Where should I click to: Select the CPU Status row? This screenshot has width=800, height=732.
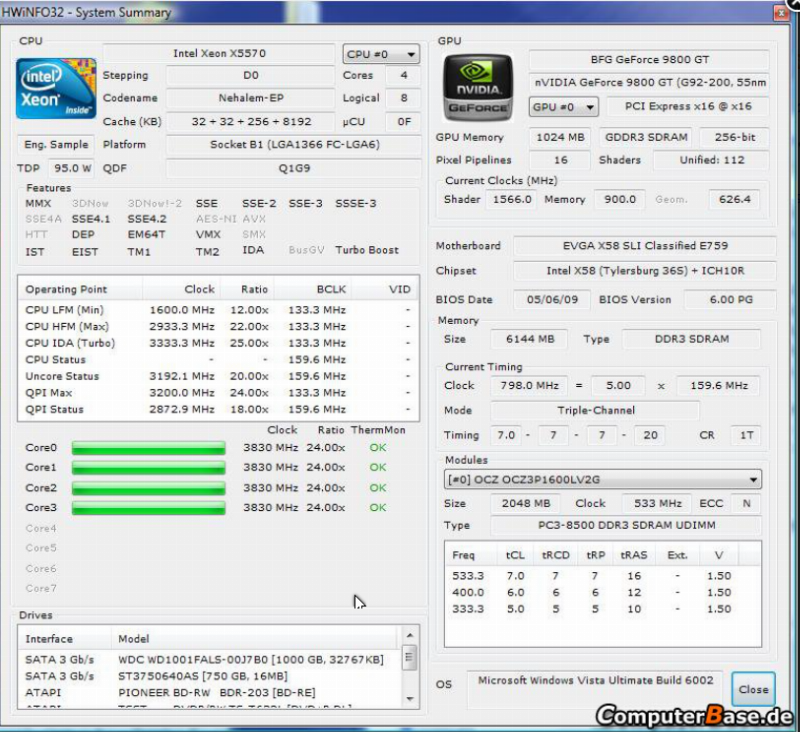[x=218, y=360]
